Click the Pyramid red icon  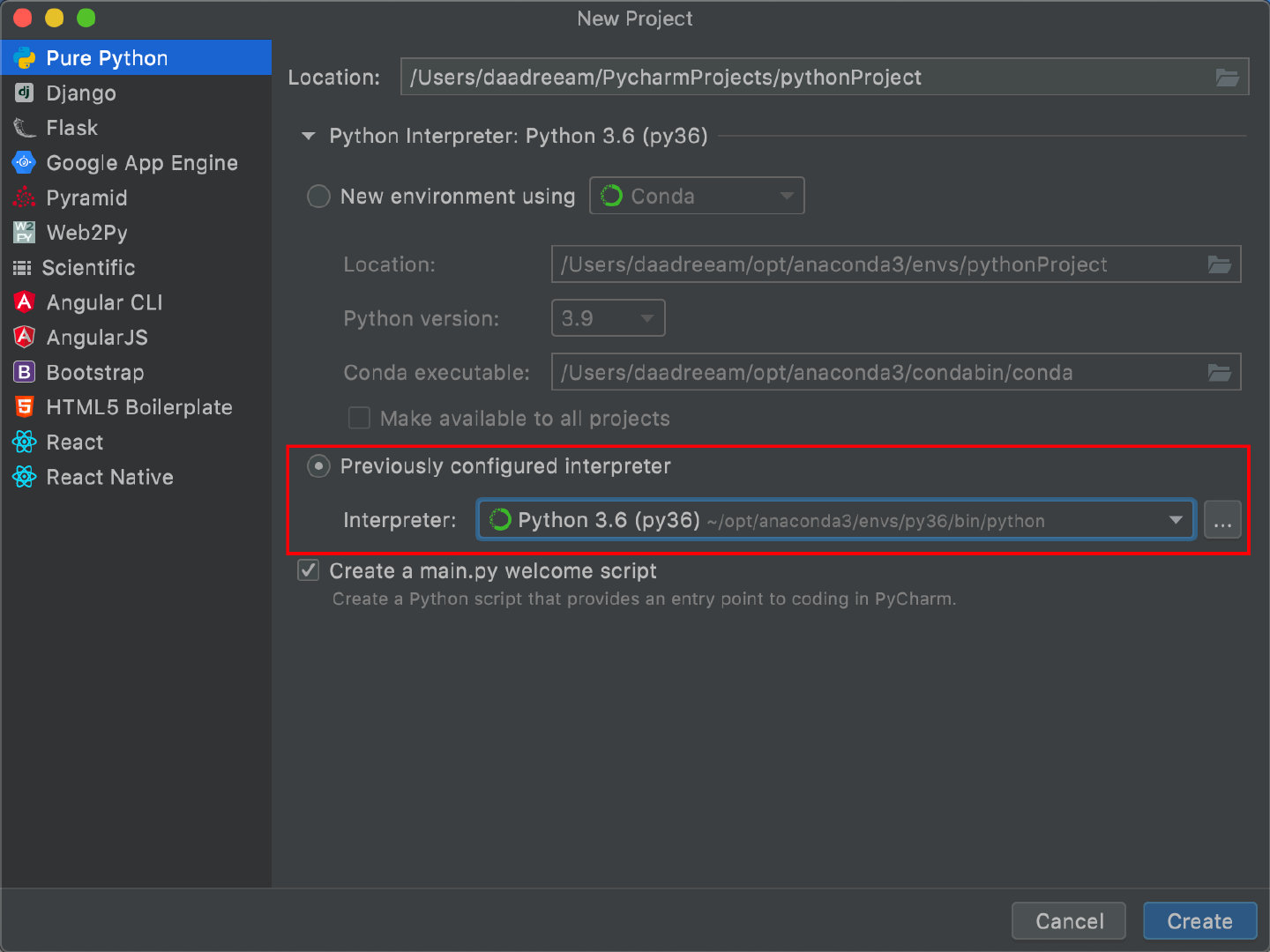tap(25, 197)
